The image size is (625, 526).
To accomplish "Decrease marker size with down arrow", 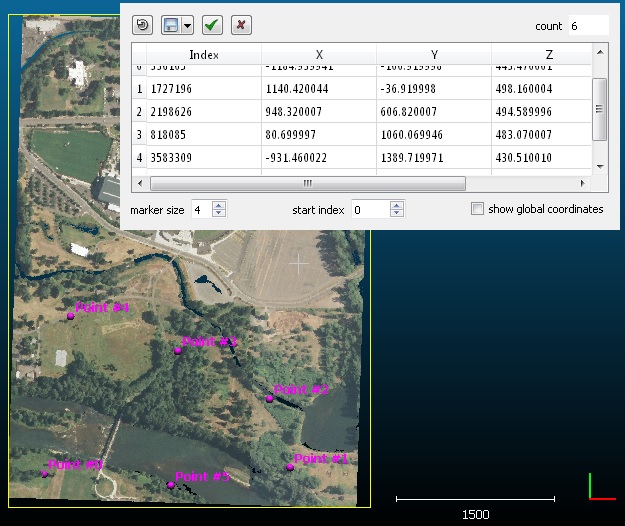I will click(x=220, y=214).
